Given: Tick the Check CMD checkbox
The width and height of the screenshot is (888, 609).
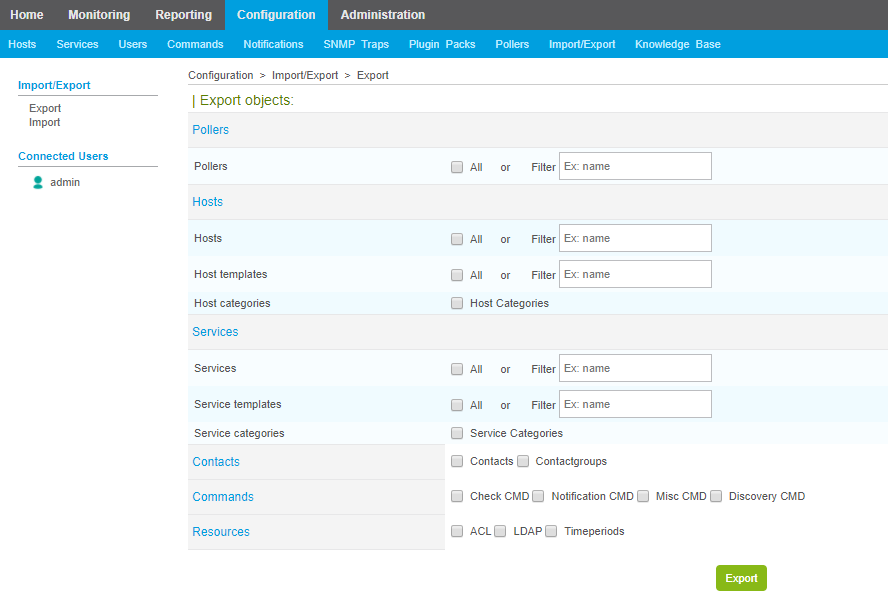Looking at the screenshot, I should click(x=456, y=496).
